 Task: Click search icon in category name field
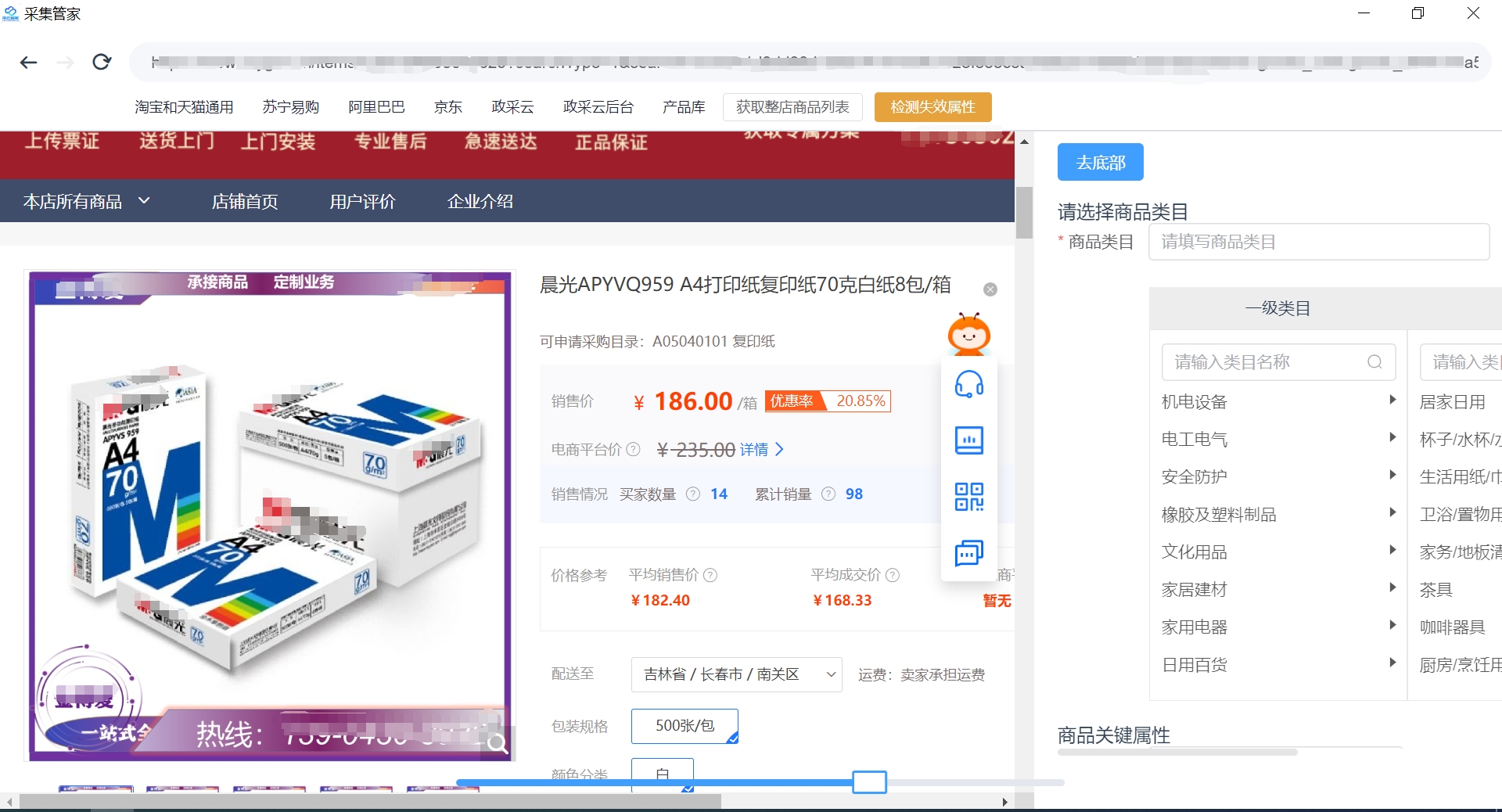(1374, 361)
